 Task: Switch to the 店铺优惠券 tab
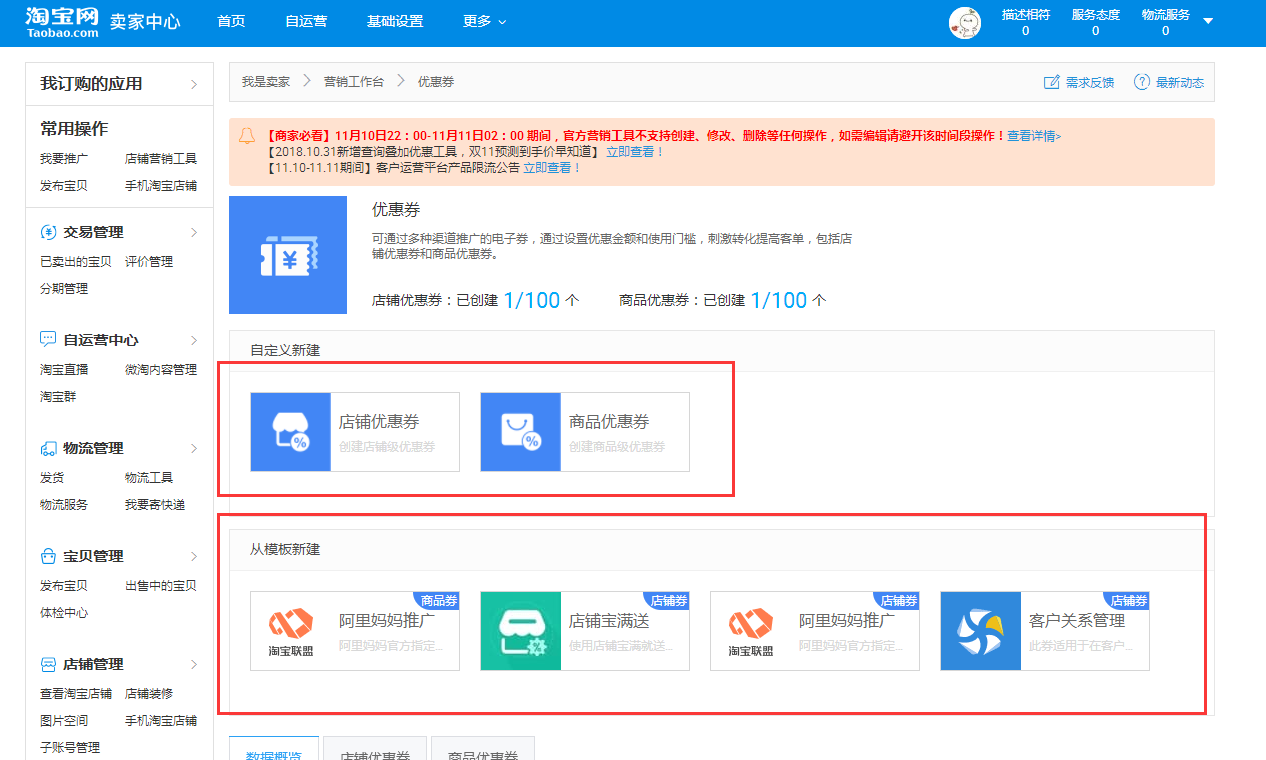click(375, 749)
